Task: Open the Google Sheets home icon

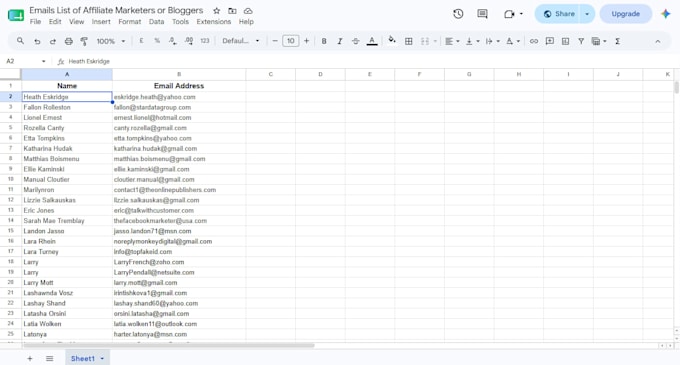Action: 16,15
